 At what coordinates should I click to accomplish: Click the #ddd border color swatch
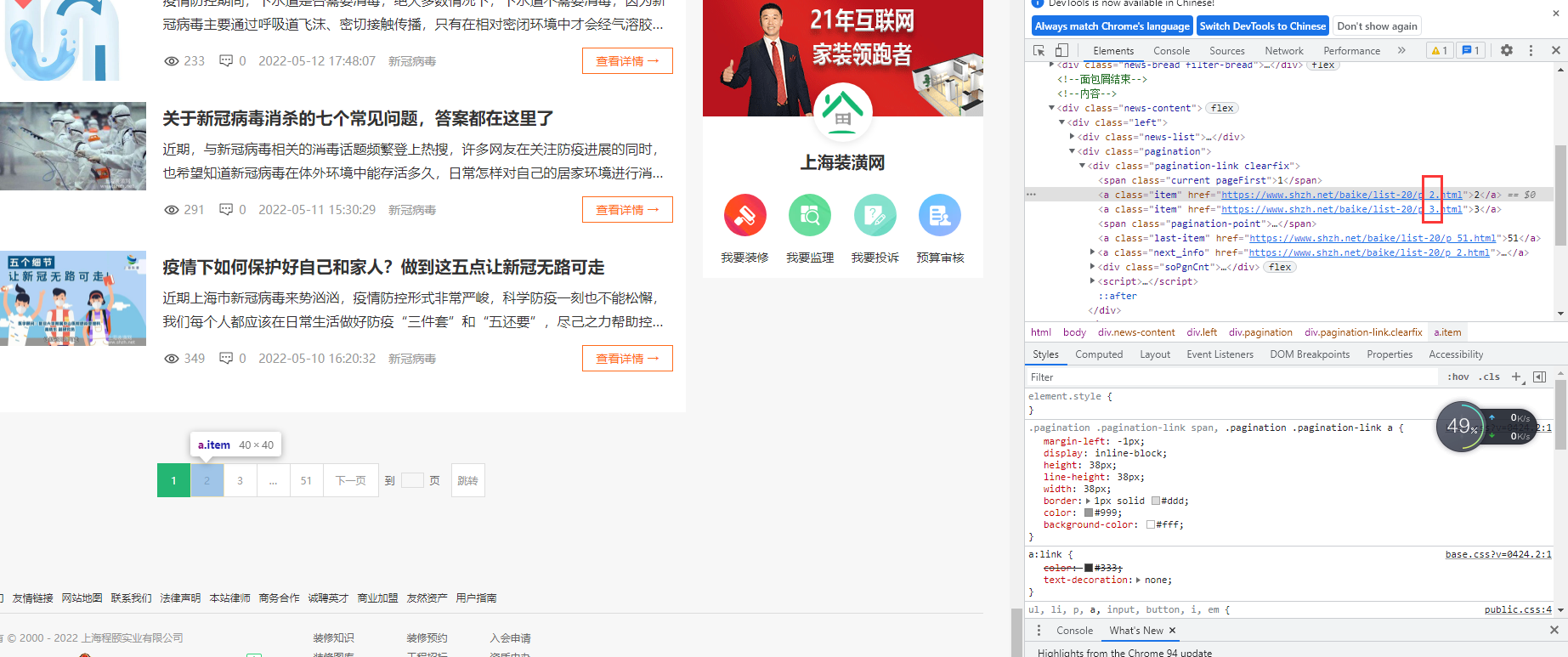point(1156,501)
